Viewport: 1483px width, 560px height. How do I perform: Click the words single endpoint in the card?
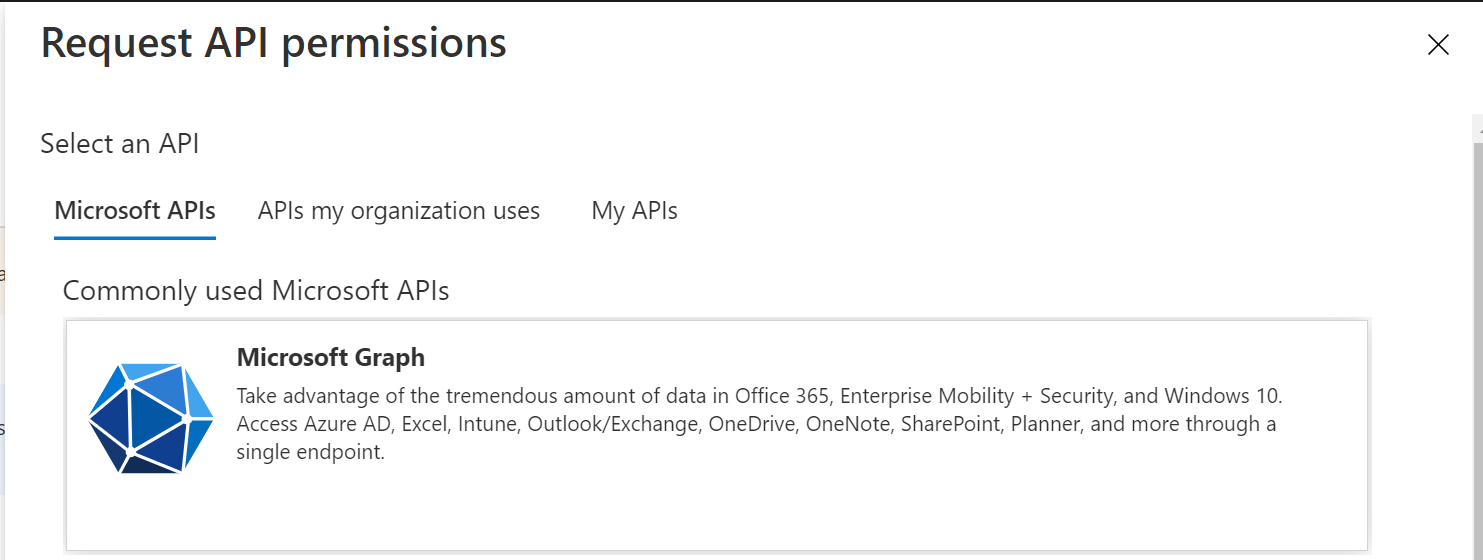[310, 452]
